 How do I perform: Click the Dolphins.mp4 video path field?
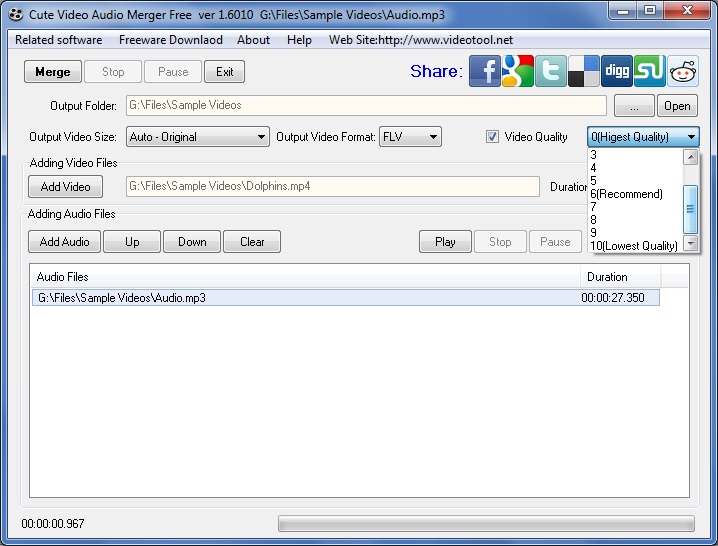(x=333, y=186)
